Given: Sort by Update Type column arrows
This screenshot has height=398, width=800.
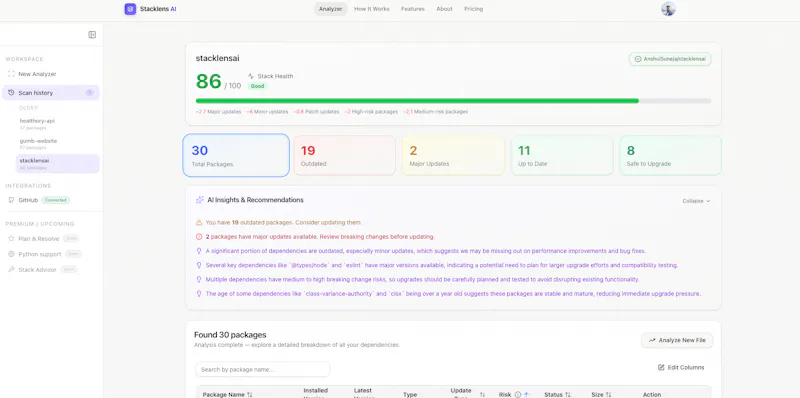Looking at the screenshot, I should coord(482,394).
